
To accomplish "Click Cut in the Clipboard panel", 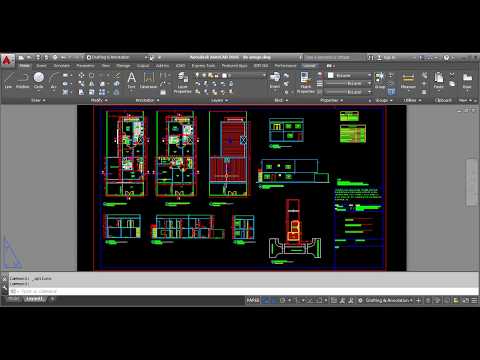I will pyautogui.click(x=452, y=75).
